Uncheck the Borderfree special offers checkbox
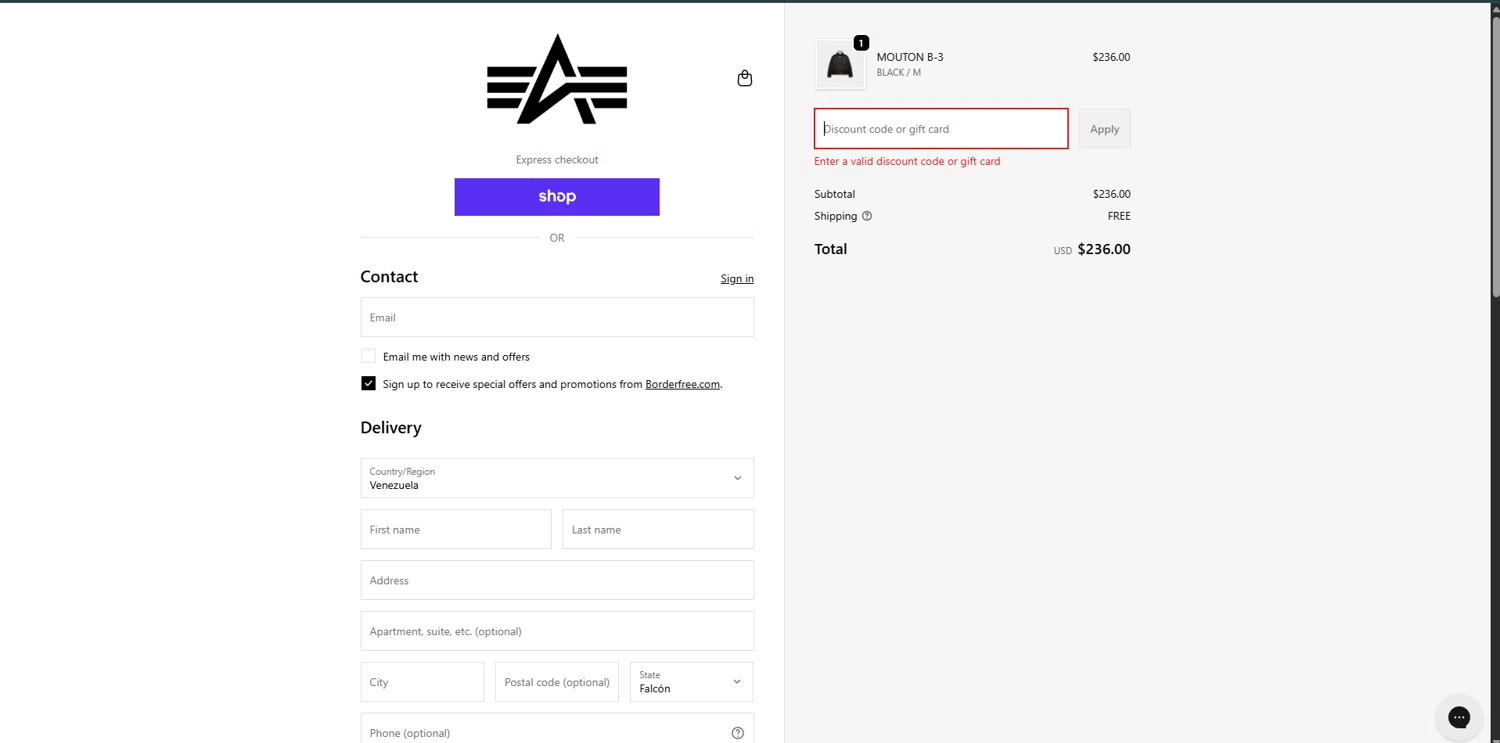The image size is (1500, 743). [x=369, y=383]
